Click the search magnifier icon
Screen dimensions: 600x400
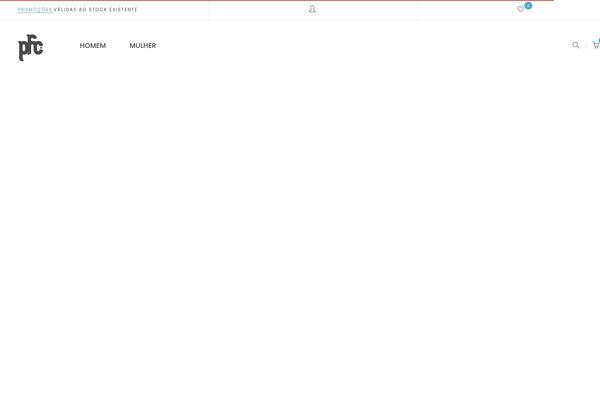point(576,45)
